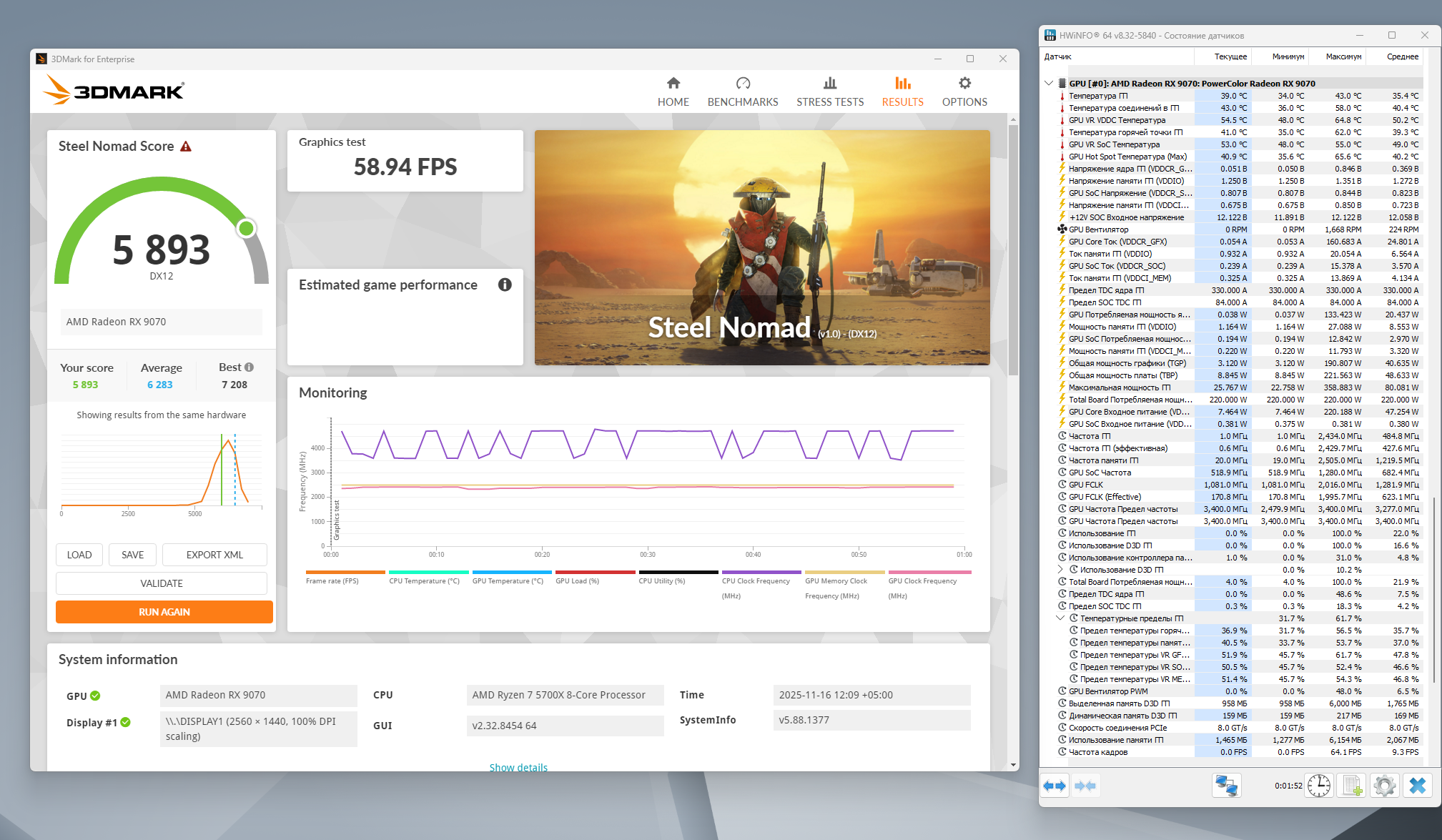Start sensor logging with the sheet-plus icon

(1352, 786)
